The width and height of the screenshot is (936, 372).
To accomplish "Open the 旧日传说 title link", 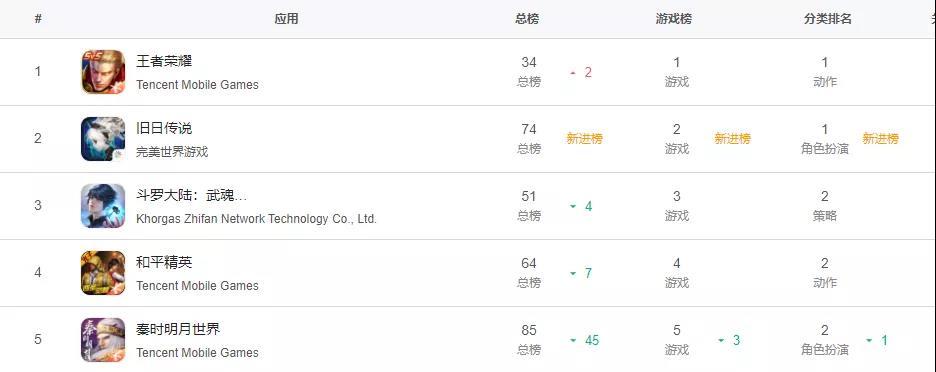I will [164, 128].
